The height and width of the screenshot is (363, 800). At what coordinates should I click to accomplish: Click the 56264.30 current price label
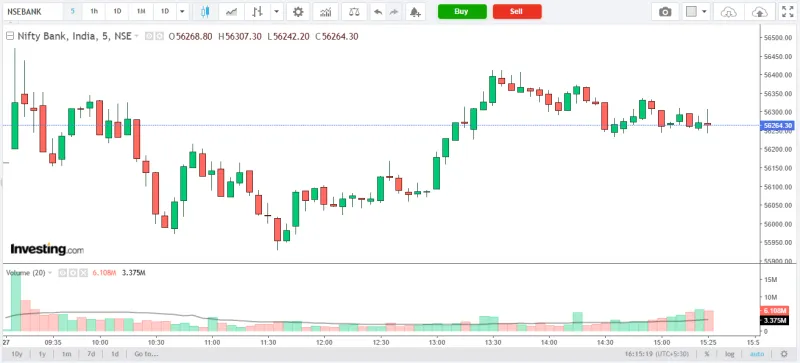click(777, 126)
